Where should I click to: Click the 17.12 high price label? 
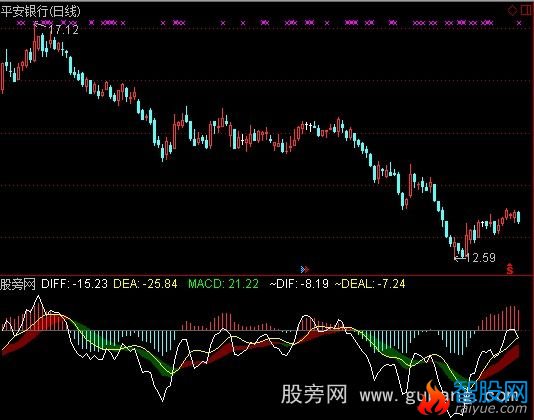point(64,30)
